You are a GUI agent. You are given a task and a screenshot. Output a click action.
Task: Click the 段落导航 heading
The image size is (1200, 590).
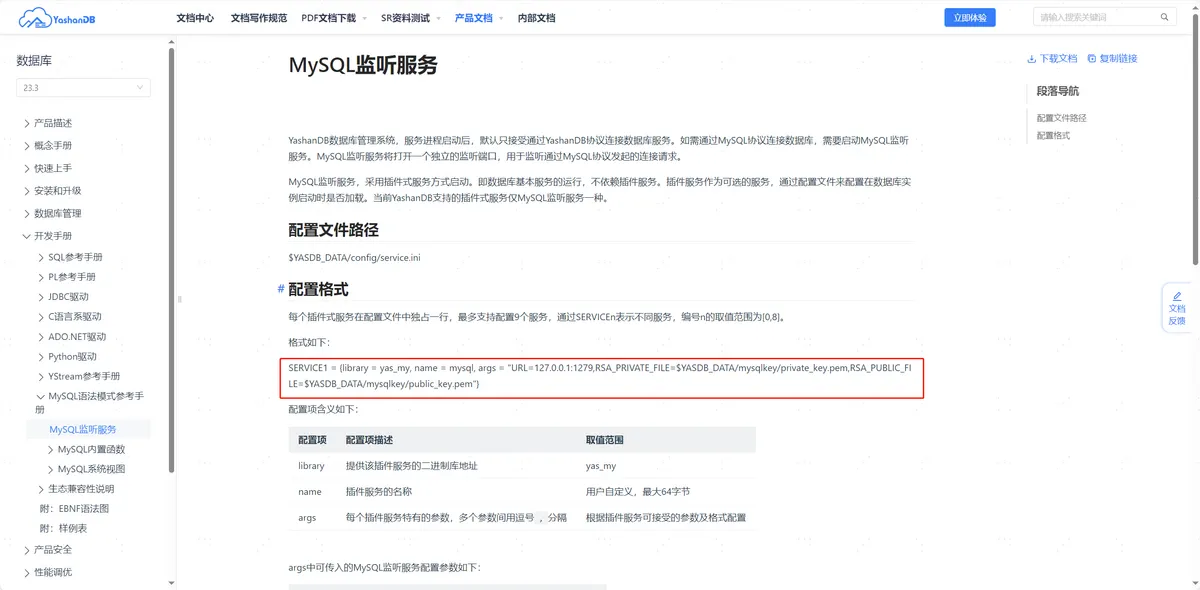[1057, 91]
